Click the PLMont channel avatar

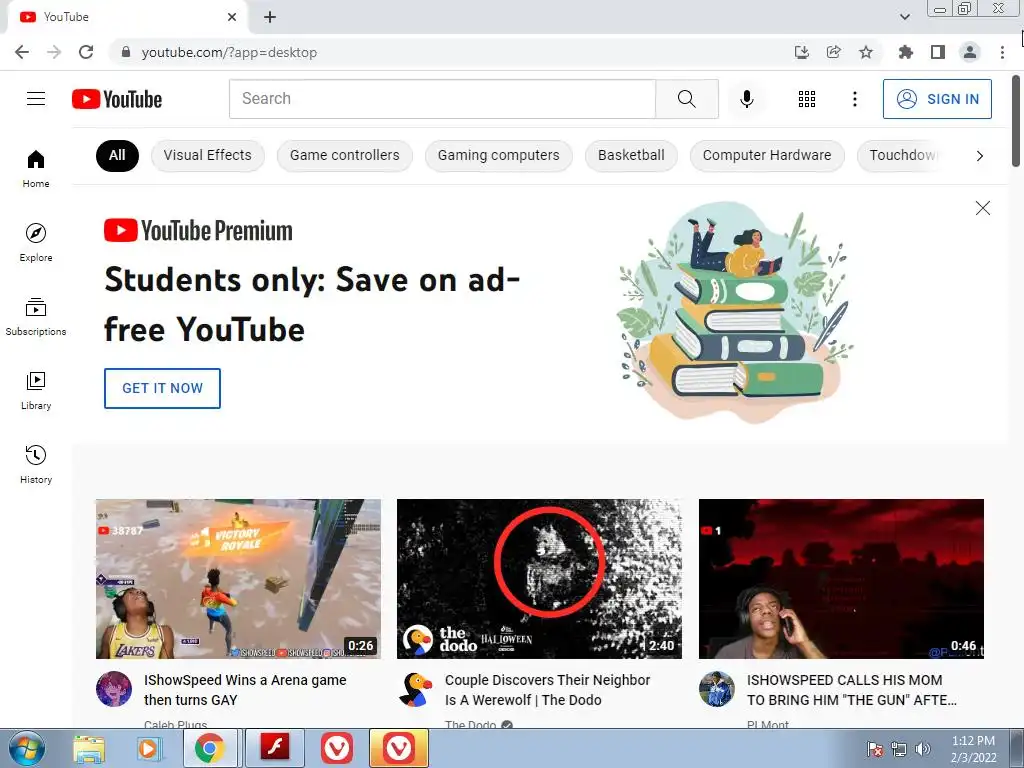716,689
